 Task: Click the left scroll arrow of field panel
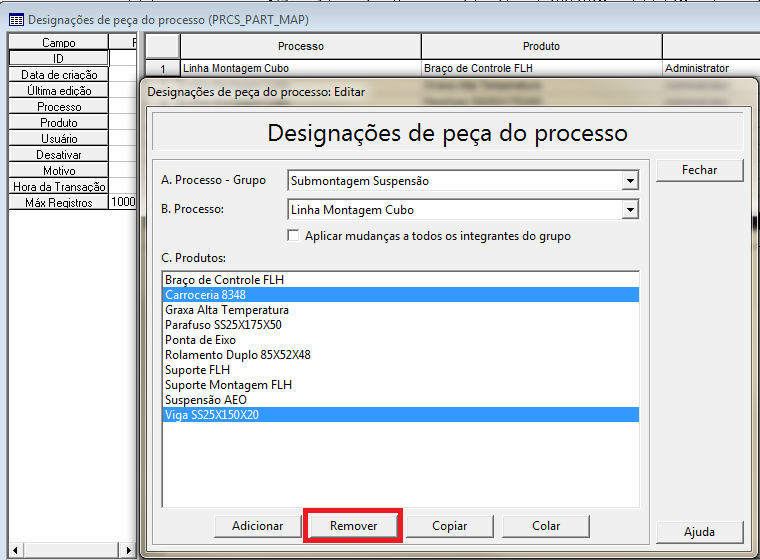tap(16, 550)
